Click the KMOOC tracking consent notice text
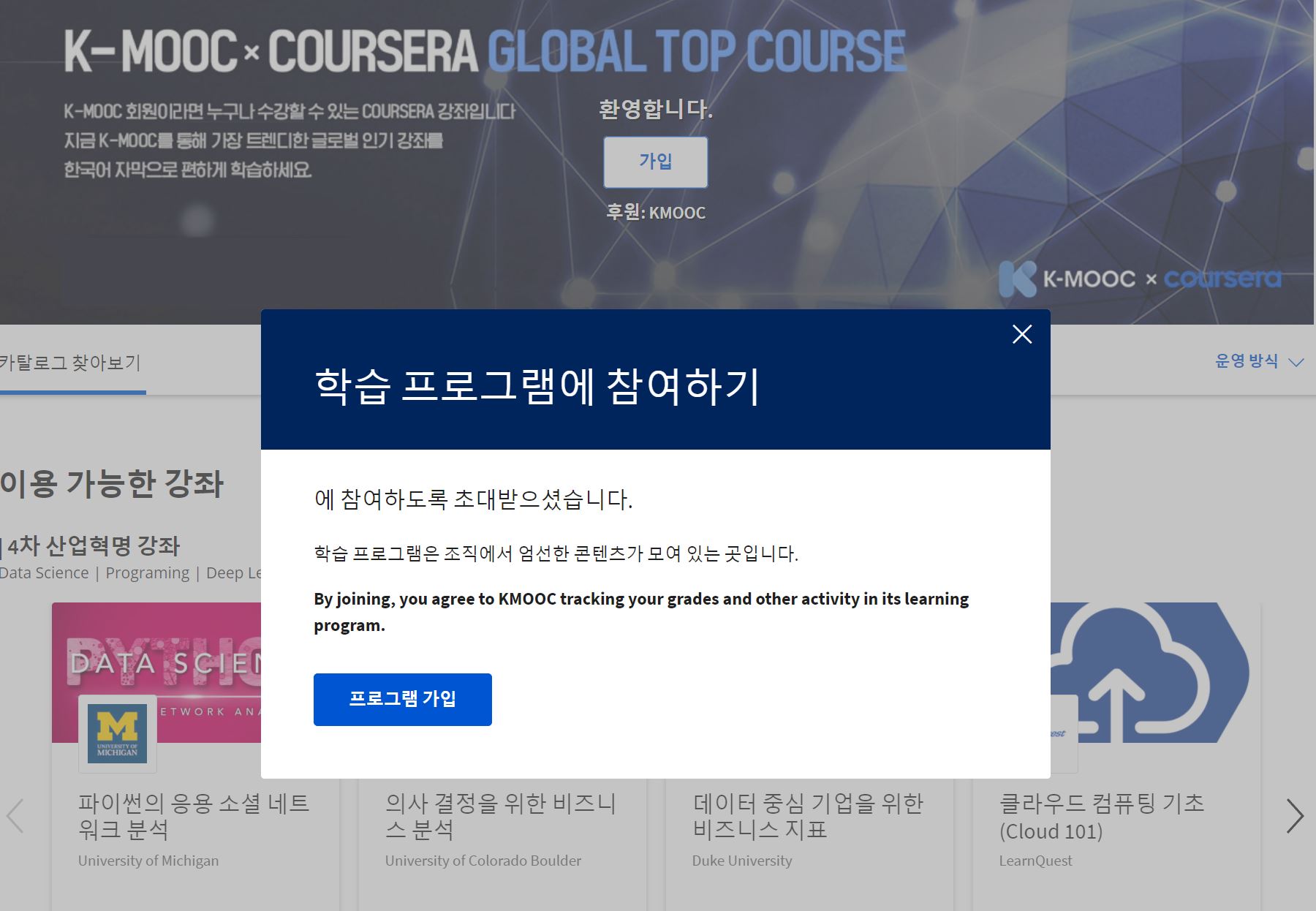Image resolution: width=1316 pixels, height=911 pixels. (641, 612)
